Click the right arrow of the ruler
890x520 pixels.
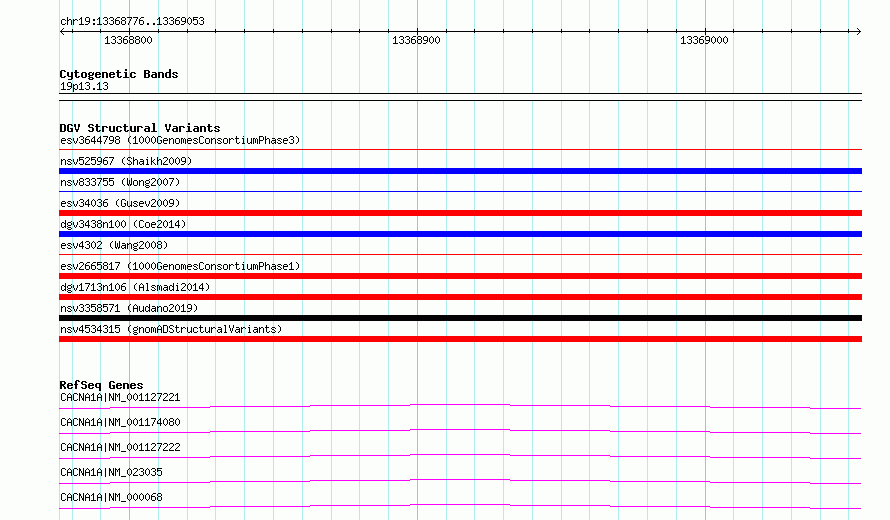[x=858, y=32]
